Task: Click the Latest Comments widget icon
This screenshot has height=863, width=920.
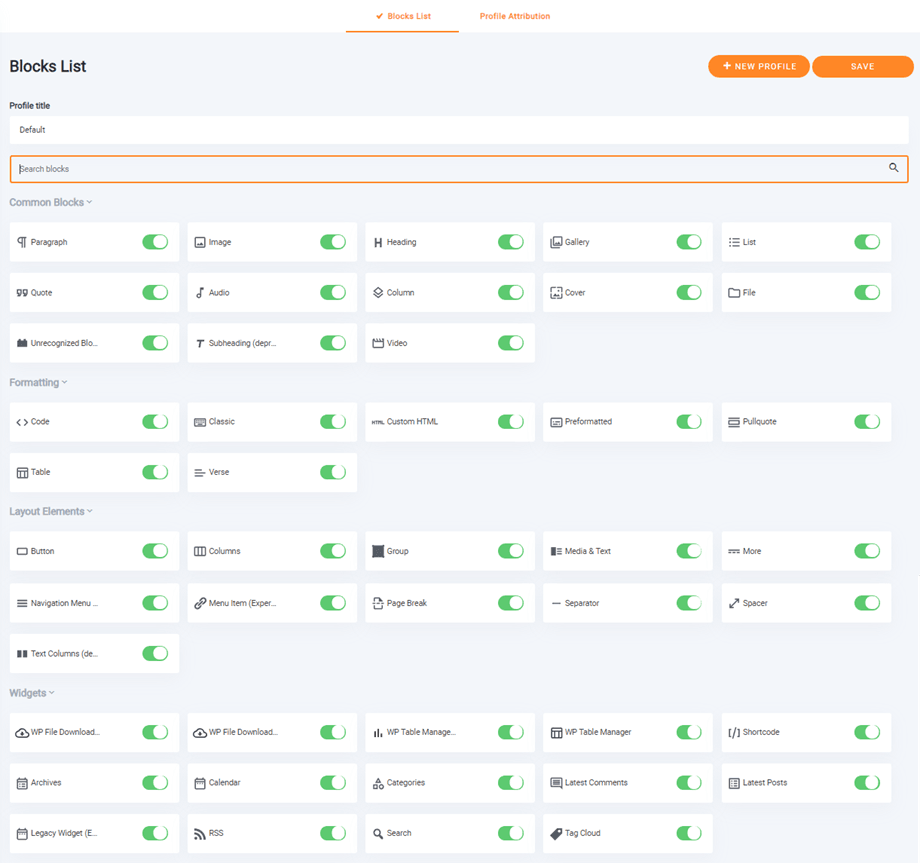Action: click(556, 783)
